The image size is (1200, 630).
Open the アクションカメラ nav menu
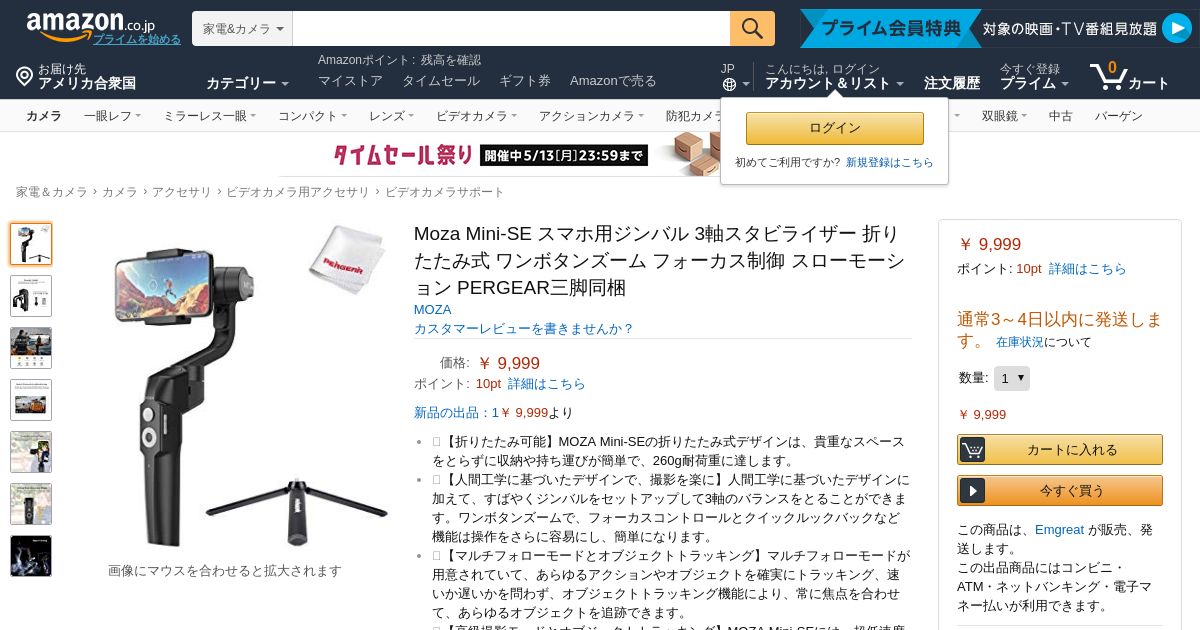click(591, 116)
